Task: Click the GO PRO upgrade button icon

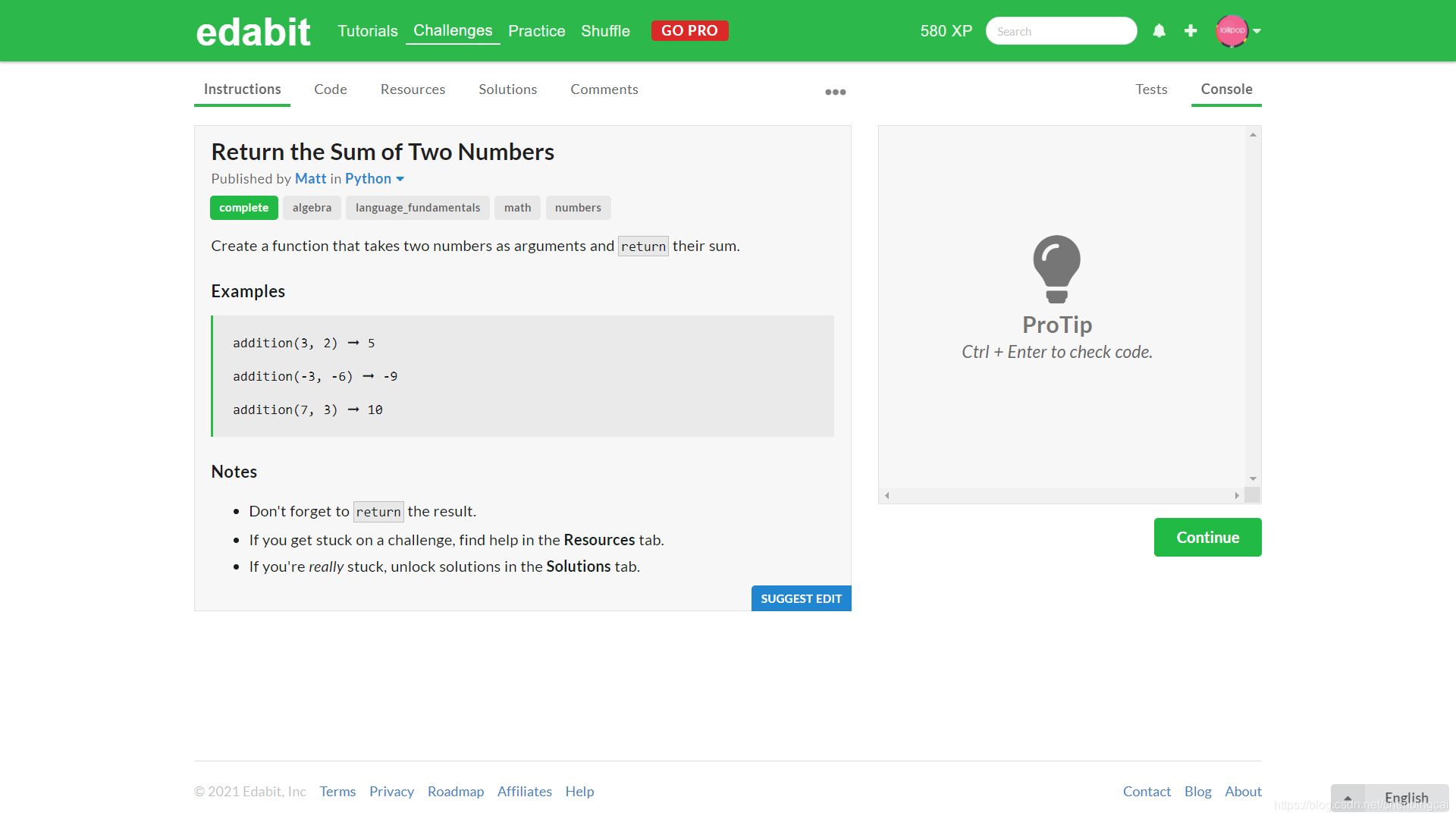Action: click(x=690, y=30)
